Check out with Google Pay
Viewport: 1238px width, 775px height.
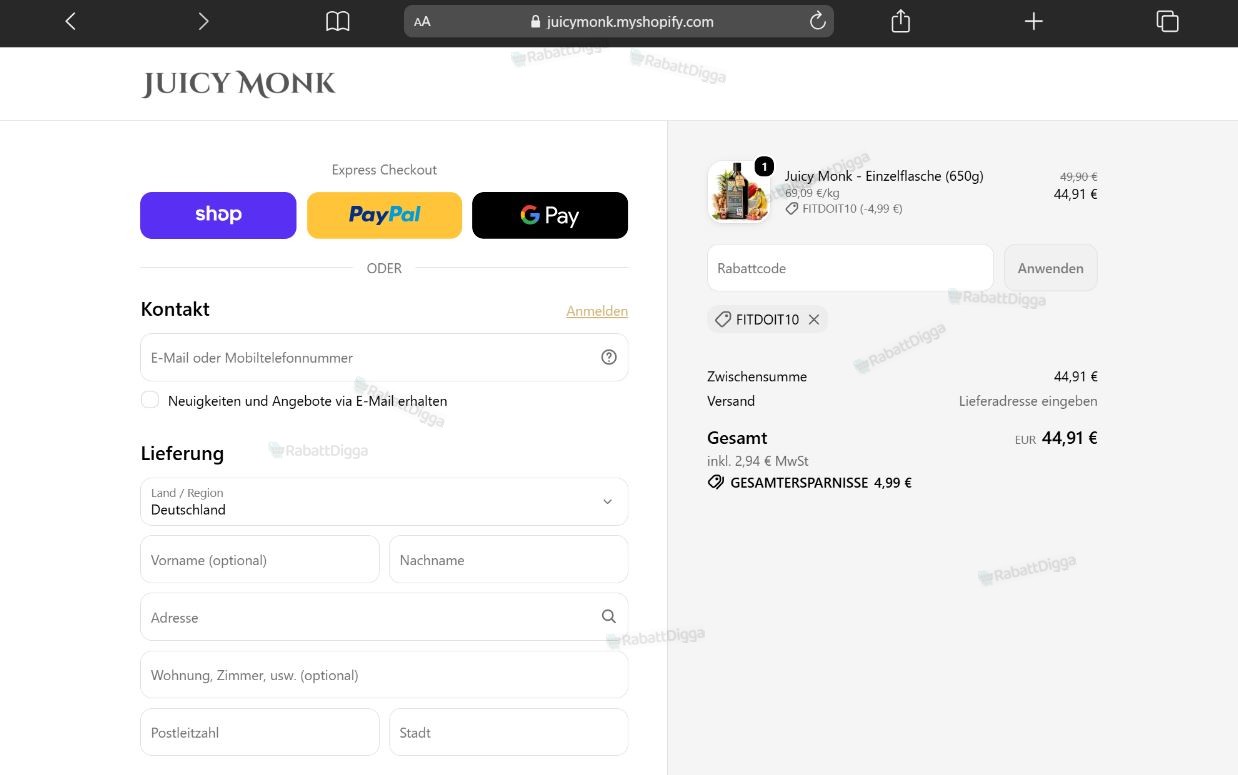(550, 215)
